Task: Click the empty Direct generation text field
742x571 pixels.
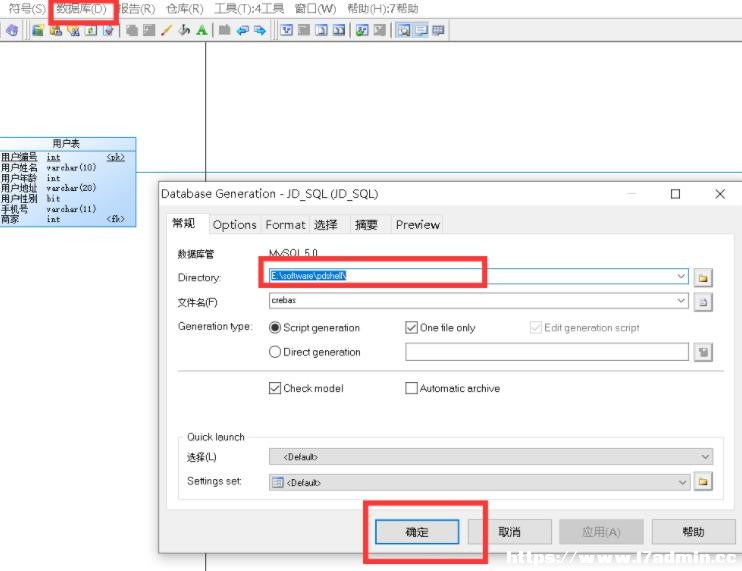Action: pos(547,351)
